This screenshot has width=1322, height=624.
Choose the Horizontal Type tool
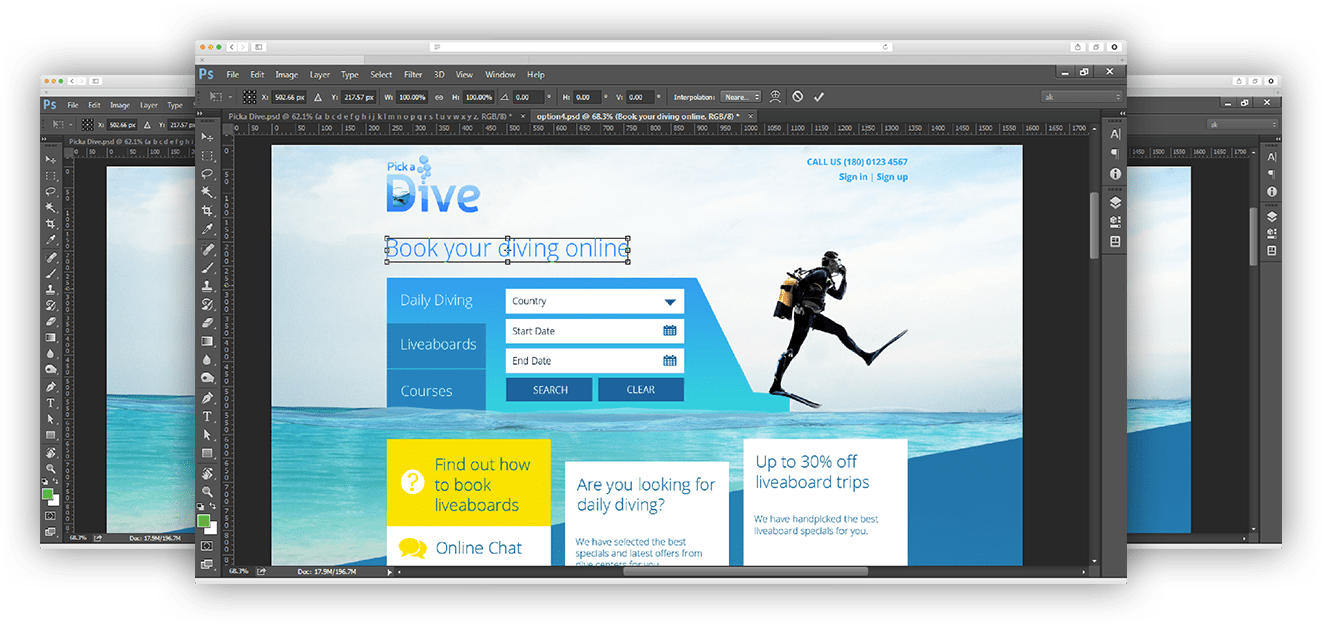207,415
